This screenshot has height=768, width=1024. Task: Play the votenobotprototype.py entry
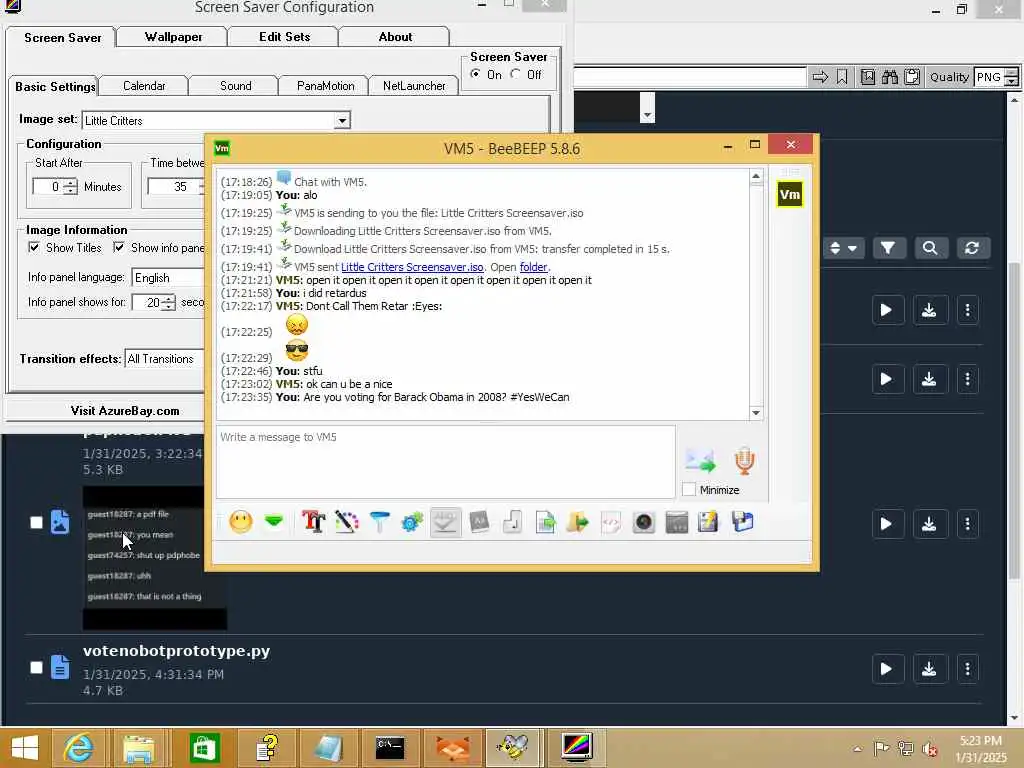tap(887, 669)
